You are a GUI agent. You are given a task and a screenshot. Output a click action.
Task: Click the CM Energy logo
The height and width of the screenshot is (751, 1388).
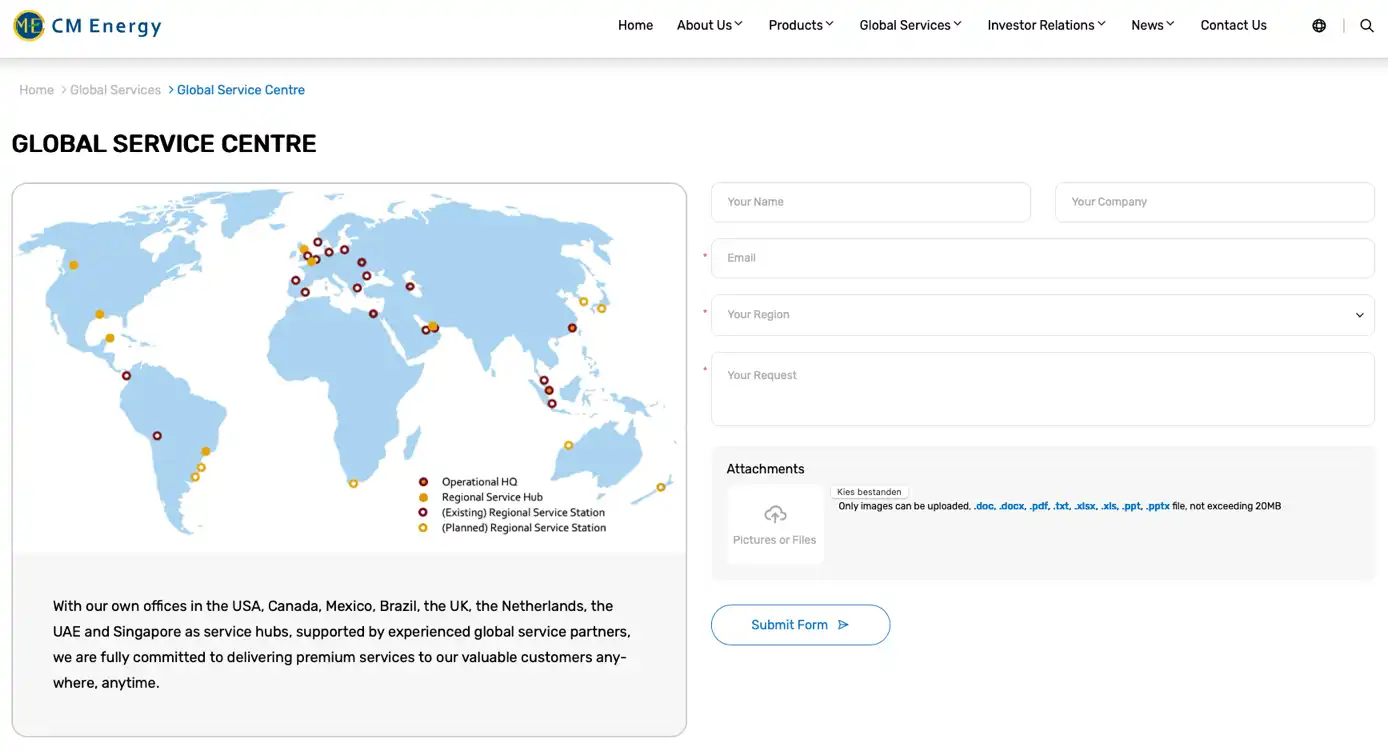tap(87, 26)
